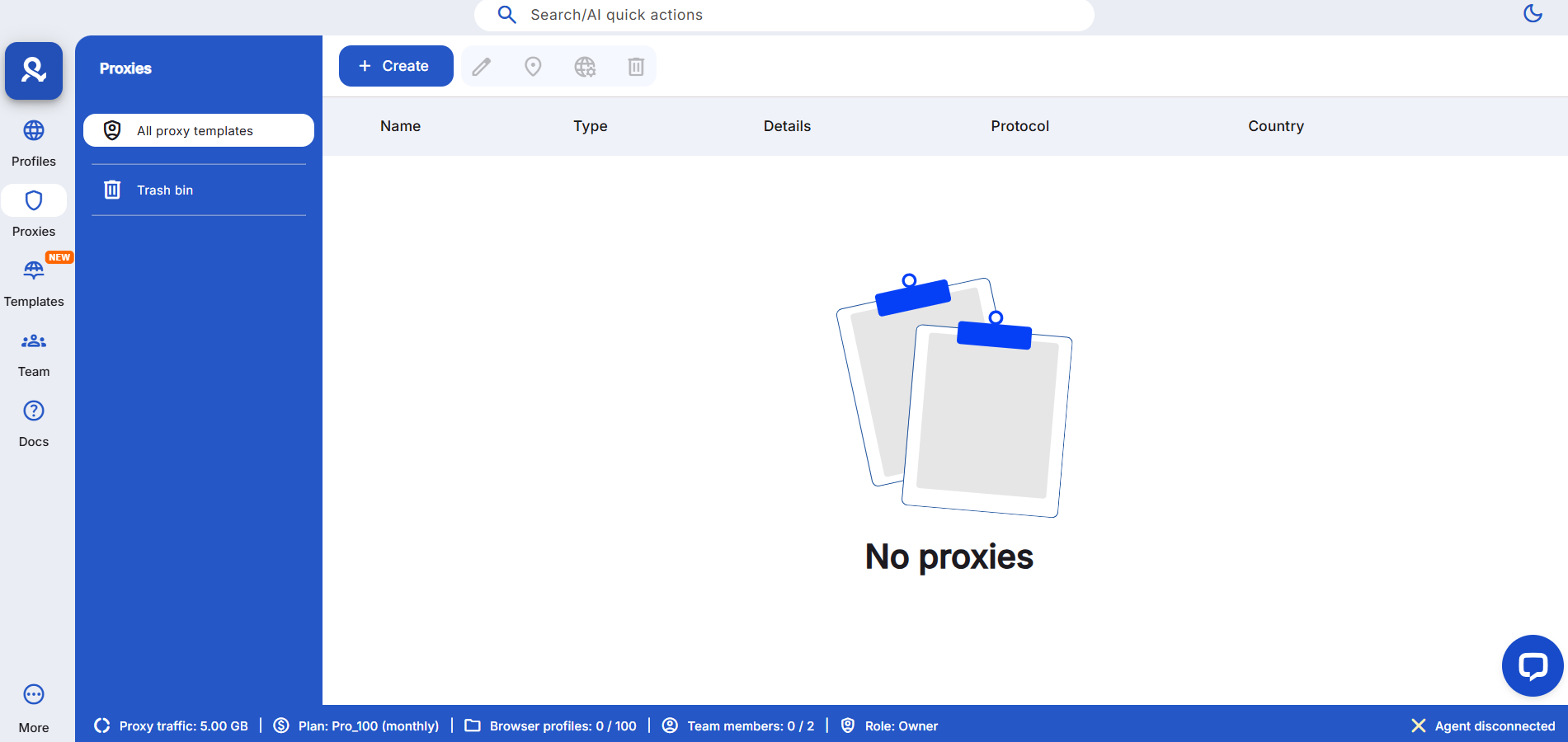Image resolution: width=1568 pixels, height=742 pixels.
Task: Click the Agent disconnected status
Action: [x=1483, y=726]
